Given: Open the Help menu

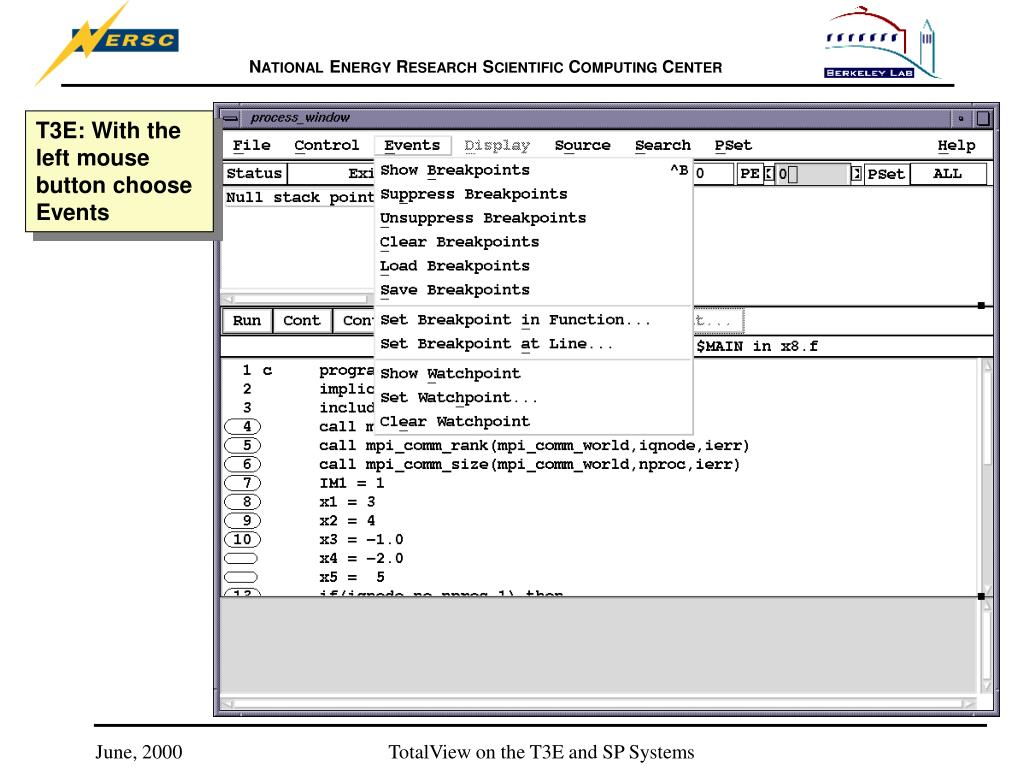Looking at the screenshot, I should pos(956,145).
